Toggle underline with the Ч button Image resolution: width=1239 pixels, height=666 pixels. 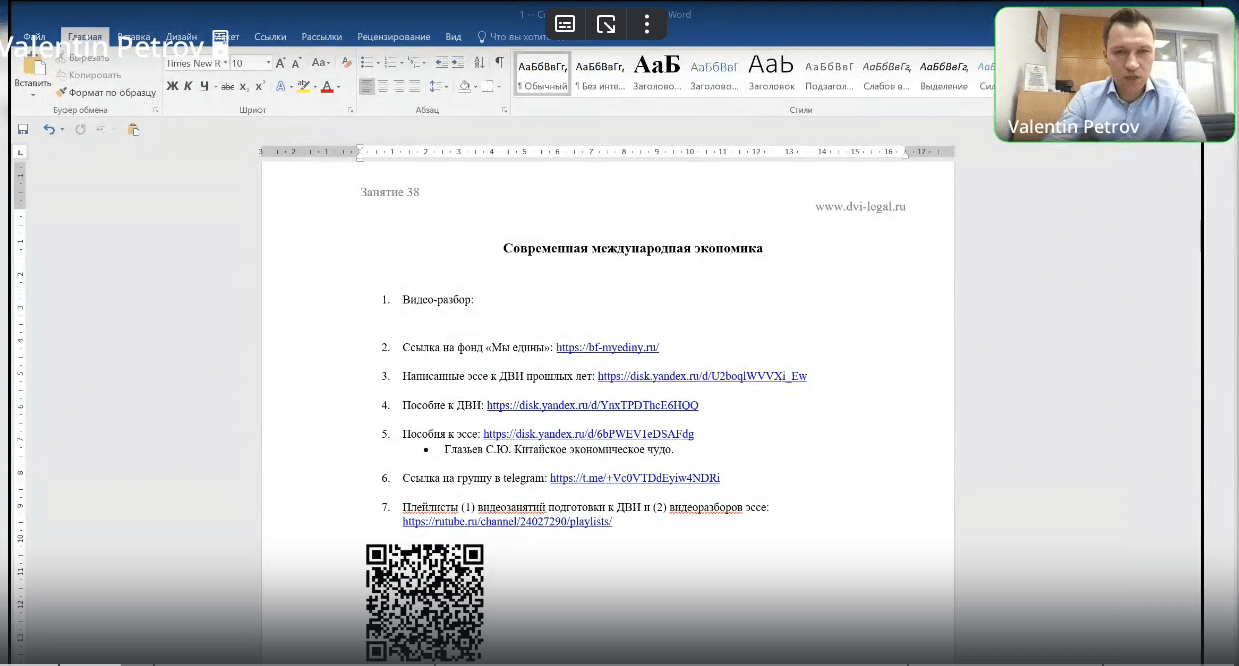point(203,86)
